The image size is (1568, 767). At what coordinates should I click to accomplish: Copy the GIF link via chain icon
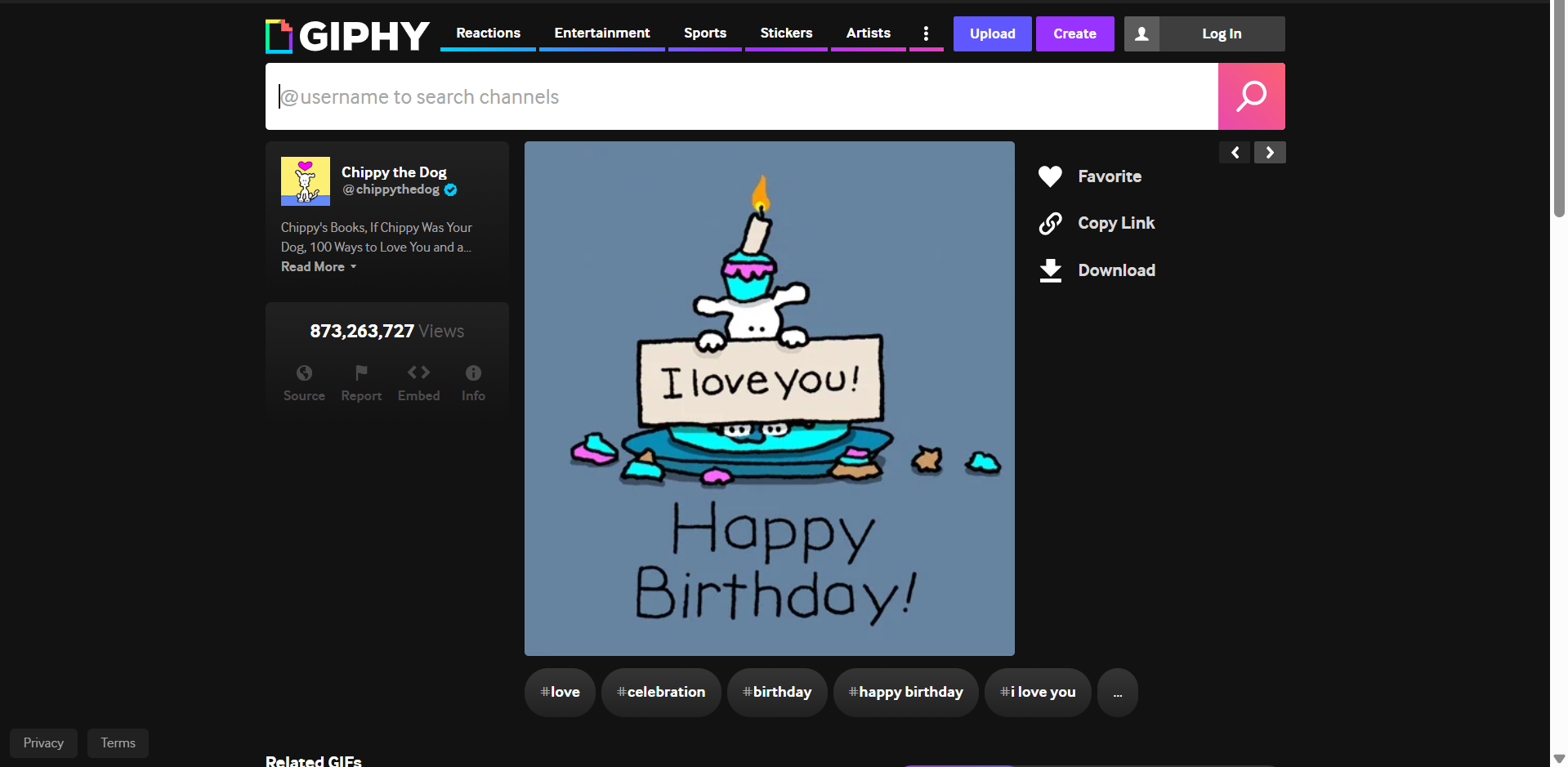click(1051, 222)
